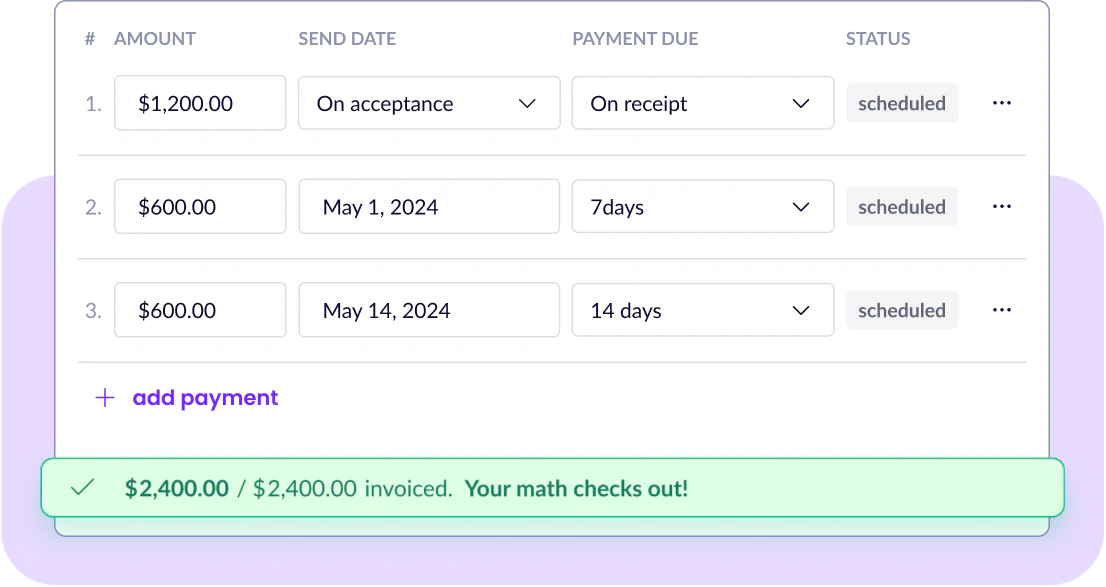Open the 14 days payment due dropdown

click(x=702, y=310)
